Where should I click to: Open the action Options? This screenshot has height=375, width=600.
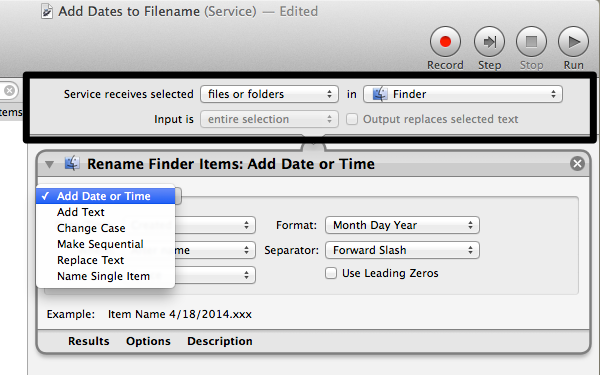pyautogui.click(x=148, y=341)
